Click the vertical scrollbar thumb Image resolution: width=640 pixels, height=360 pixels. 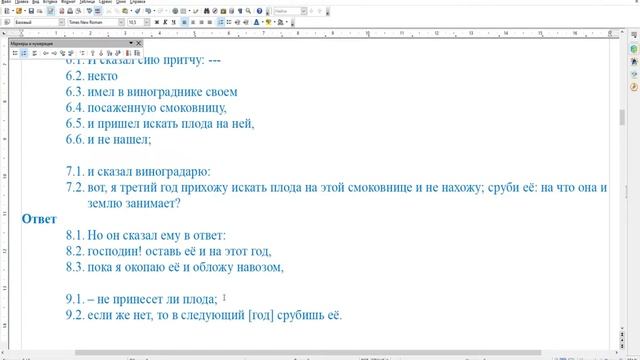tap(622, 118)
